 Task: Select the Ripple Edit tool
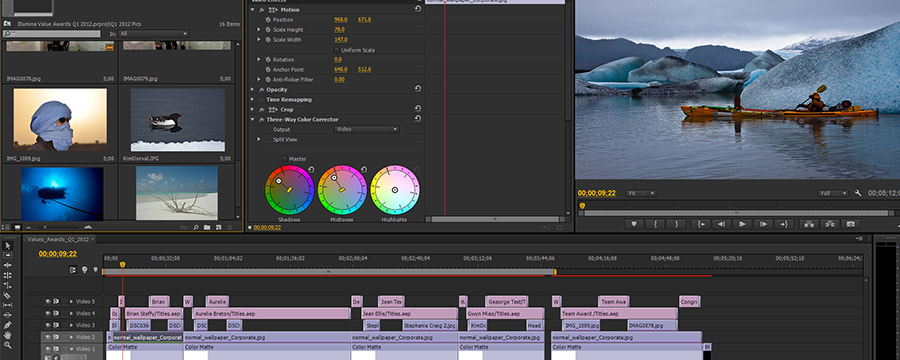click(7, 265)
